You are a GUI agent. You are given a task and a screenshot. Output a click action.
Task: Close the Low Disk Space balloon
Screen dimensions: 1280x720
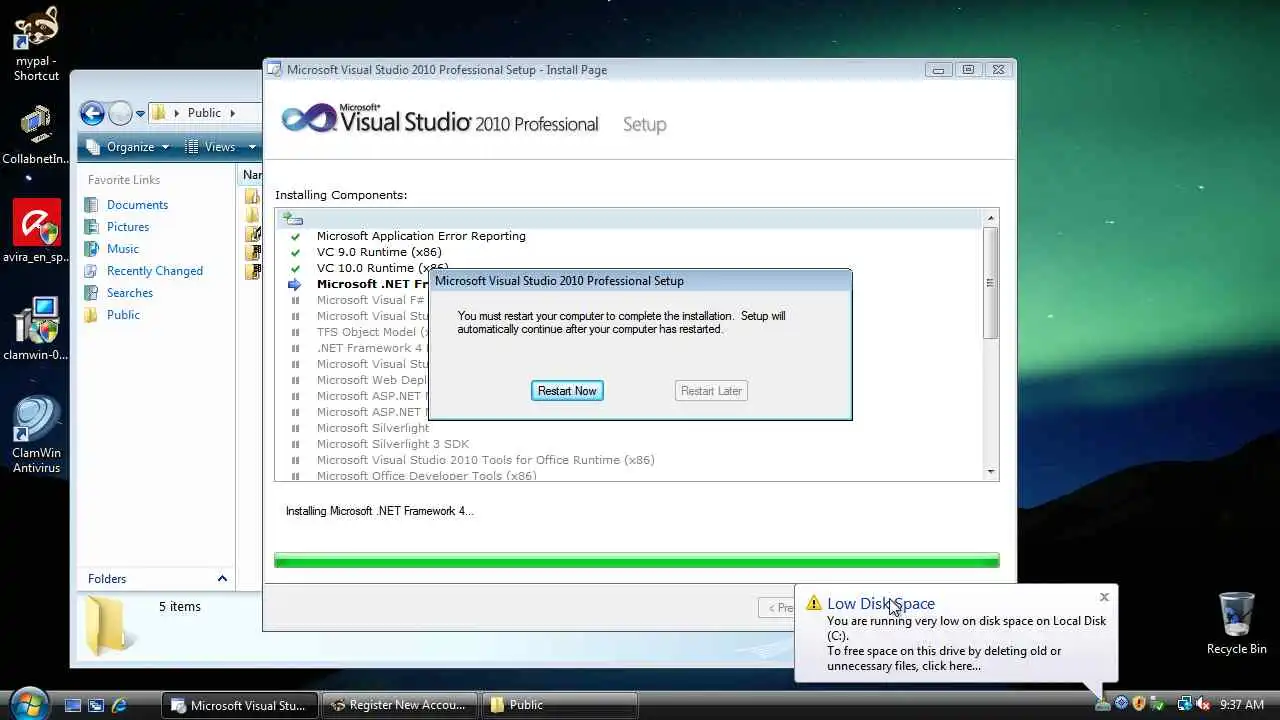pos(1104,597)
